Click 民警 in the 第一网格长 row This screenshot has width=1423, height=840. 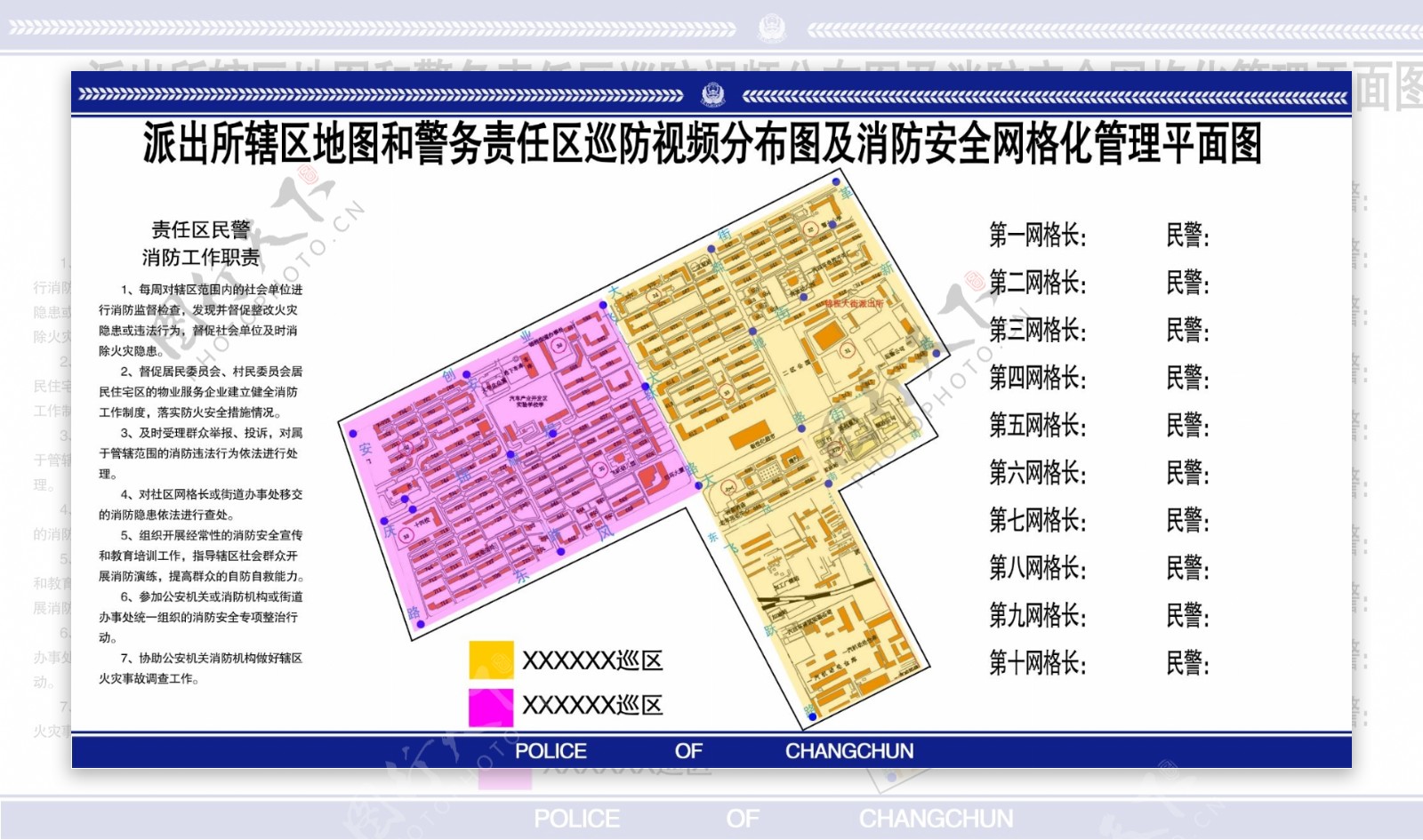(x=1188, y=236)
